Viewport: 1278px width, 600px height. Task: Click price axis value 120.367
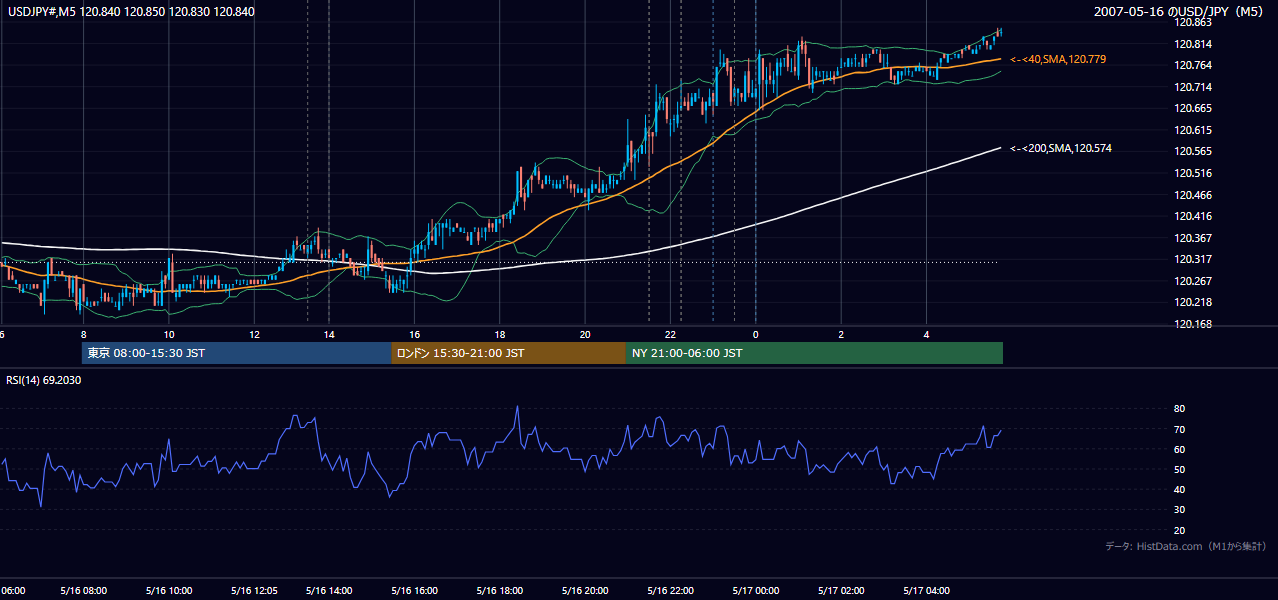1194,238
